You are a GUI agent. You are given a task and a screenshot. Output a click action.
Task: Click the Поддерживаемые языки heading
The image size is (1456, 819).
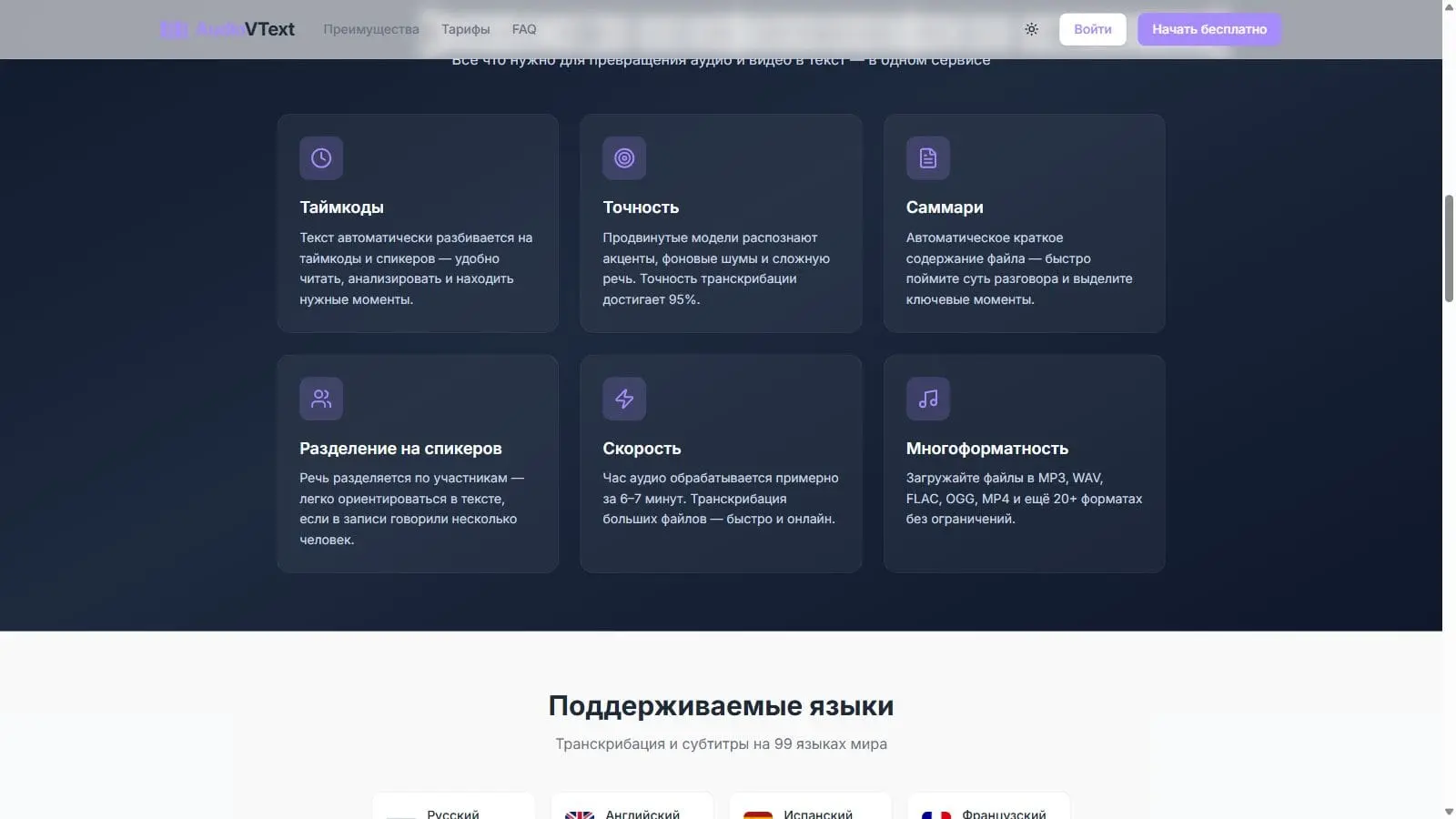pyautogui.click(x=721, y=706)
